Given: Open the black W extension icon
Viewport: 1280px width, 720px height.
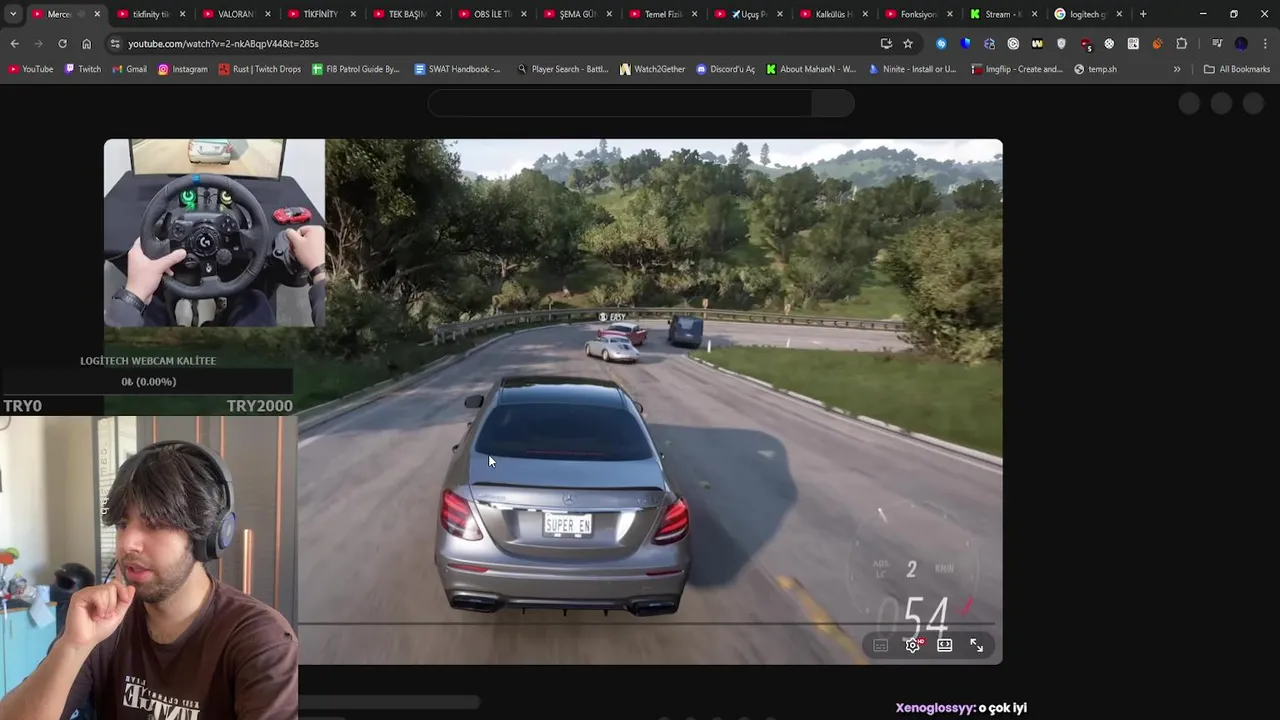Looking at the screenshot, I should click(1037, 44).
